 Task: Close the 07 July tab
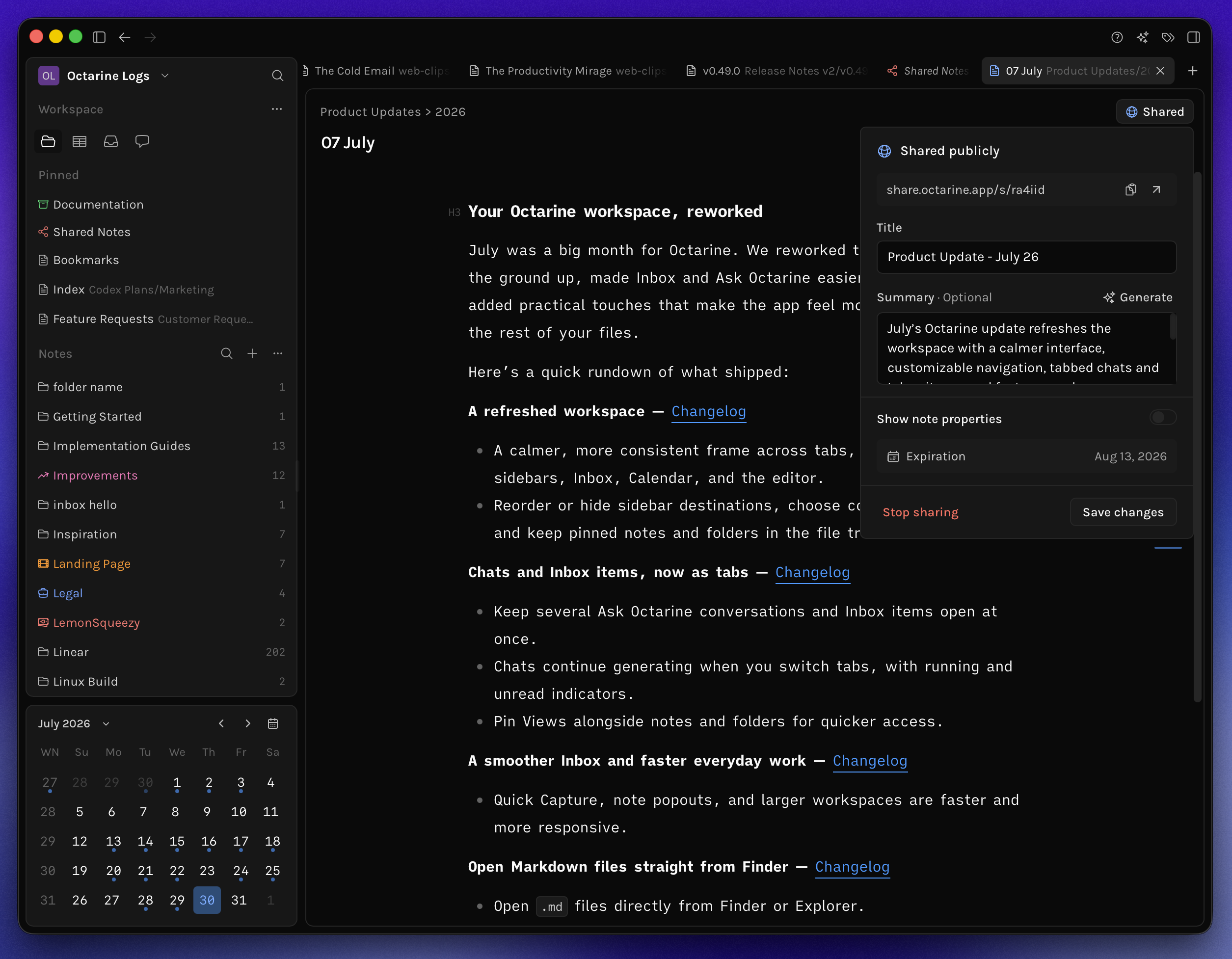click(1160, 71)
